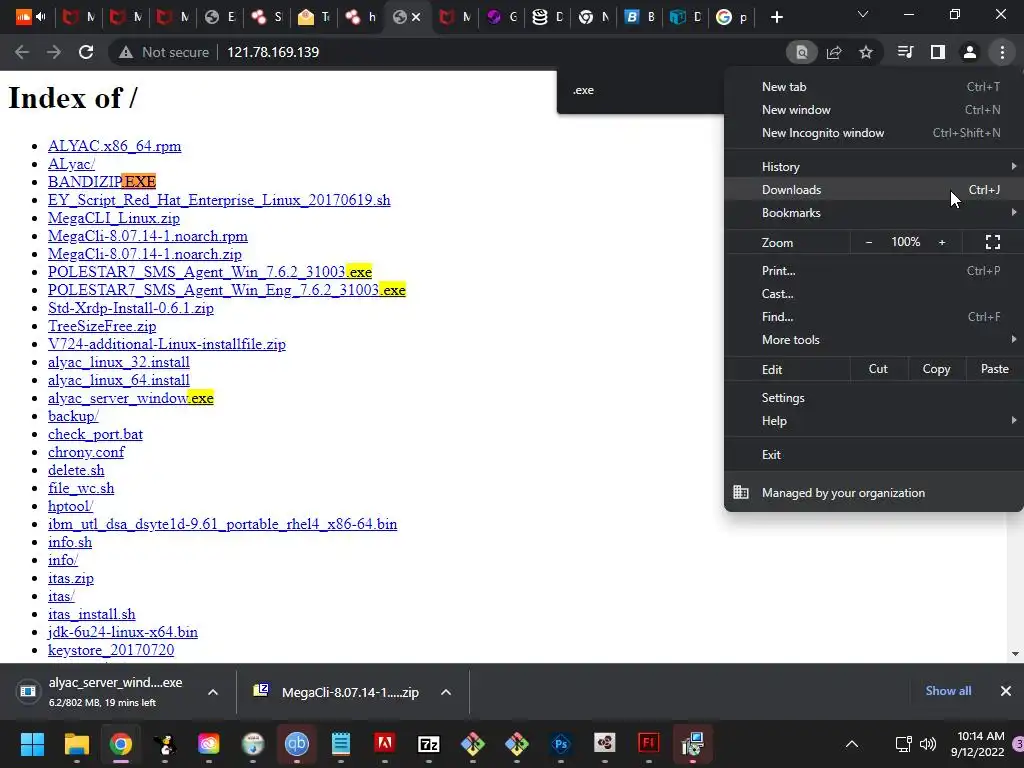This screenshot has width=1024, height=768.
Task: Open a new tab with the plus button
Action: (x=776, y=17)
